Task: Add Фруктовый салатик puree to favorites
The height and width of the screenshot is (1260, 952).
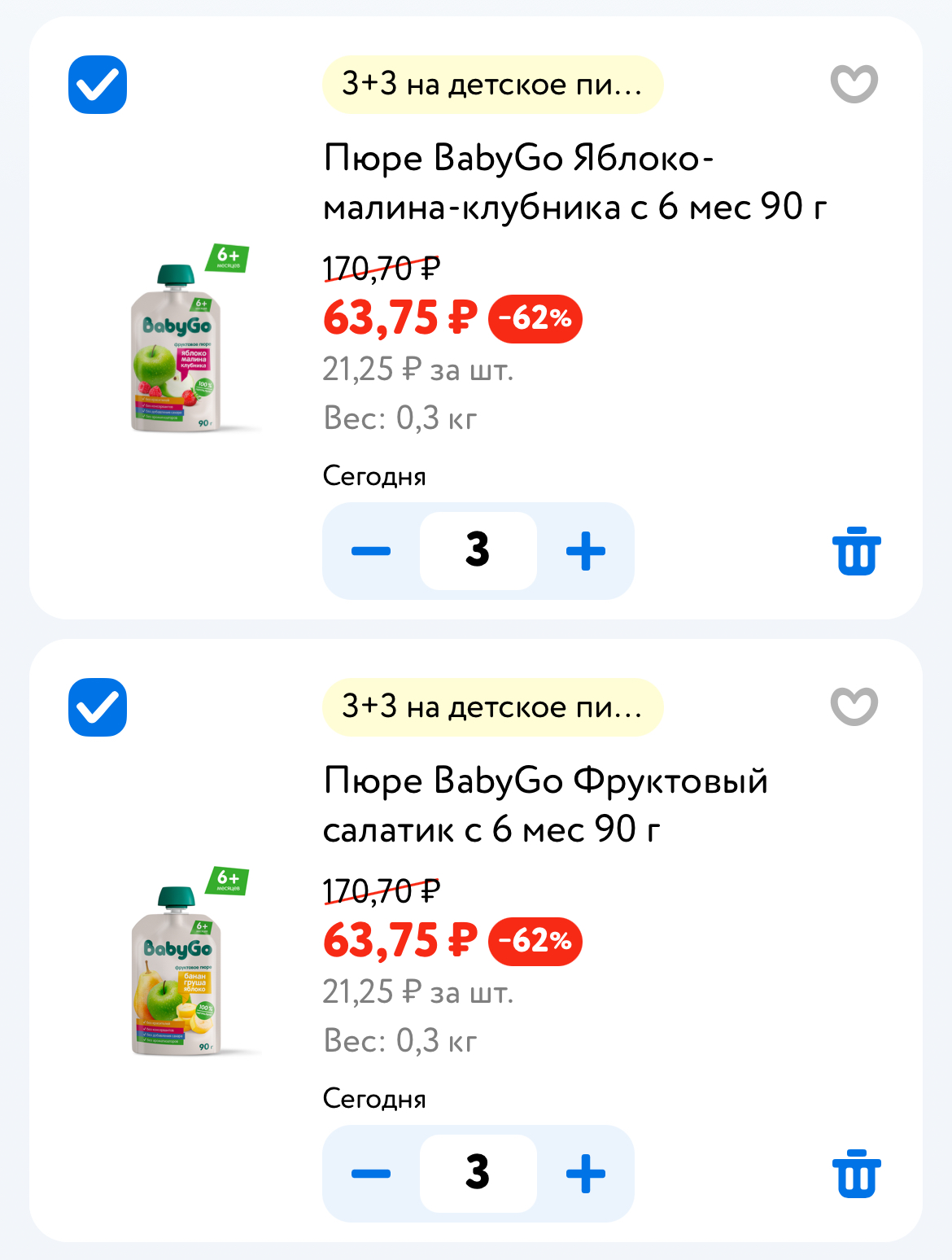Action: (854, 707)
